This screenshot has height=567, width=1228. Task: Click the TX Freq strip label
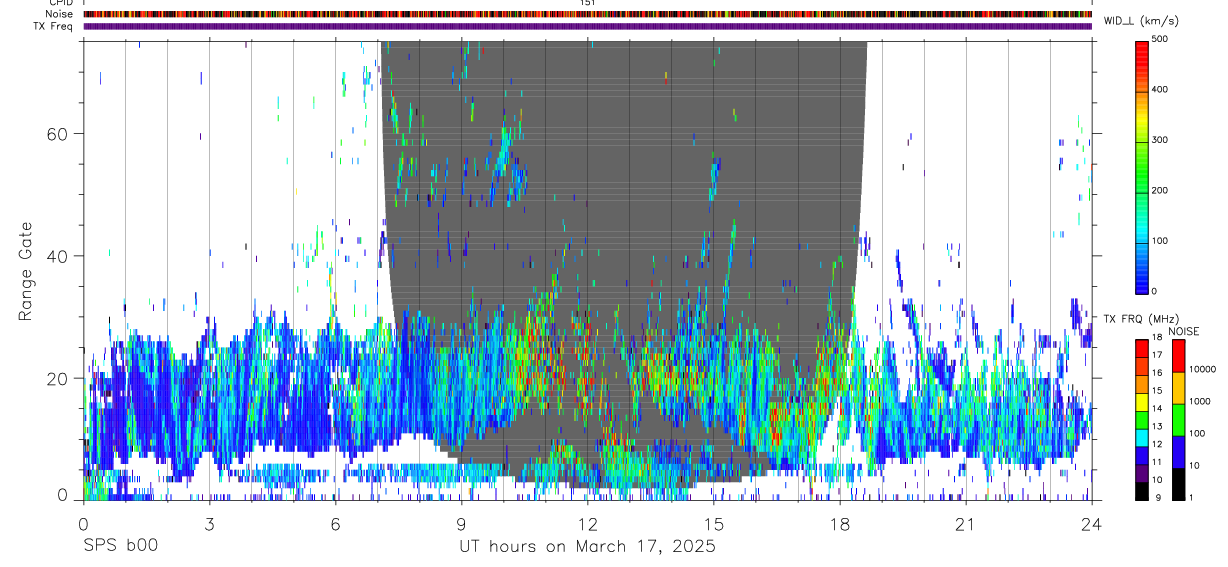point(53,26)
